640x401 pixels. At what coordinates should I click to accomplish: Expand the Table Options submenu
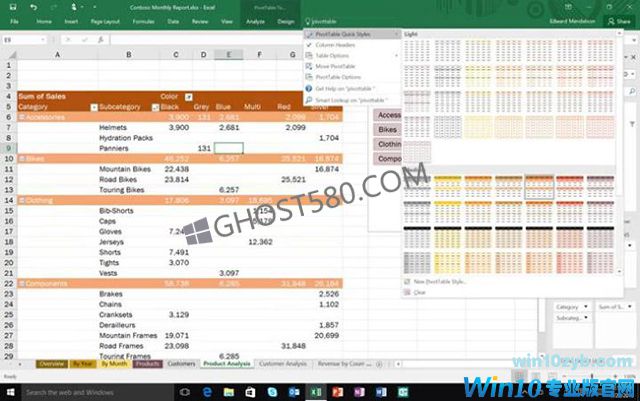point(352,56)
